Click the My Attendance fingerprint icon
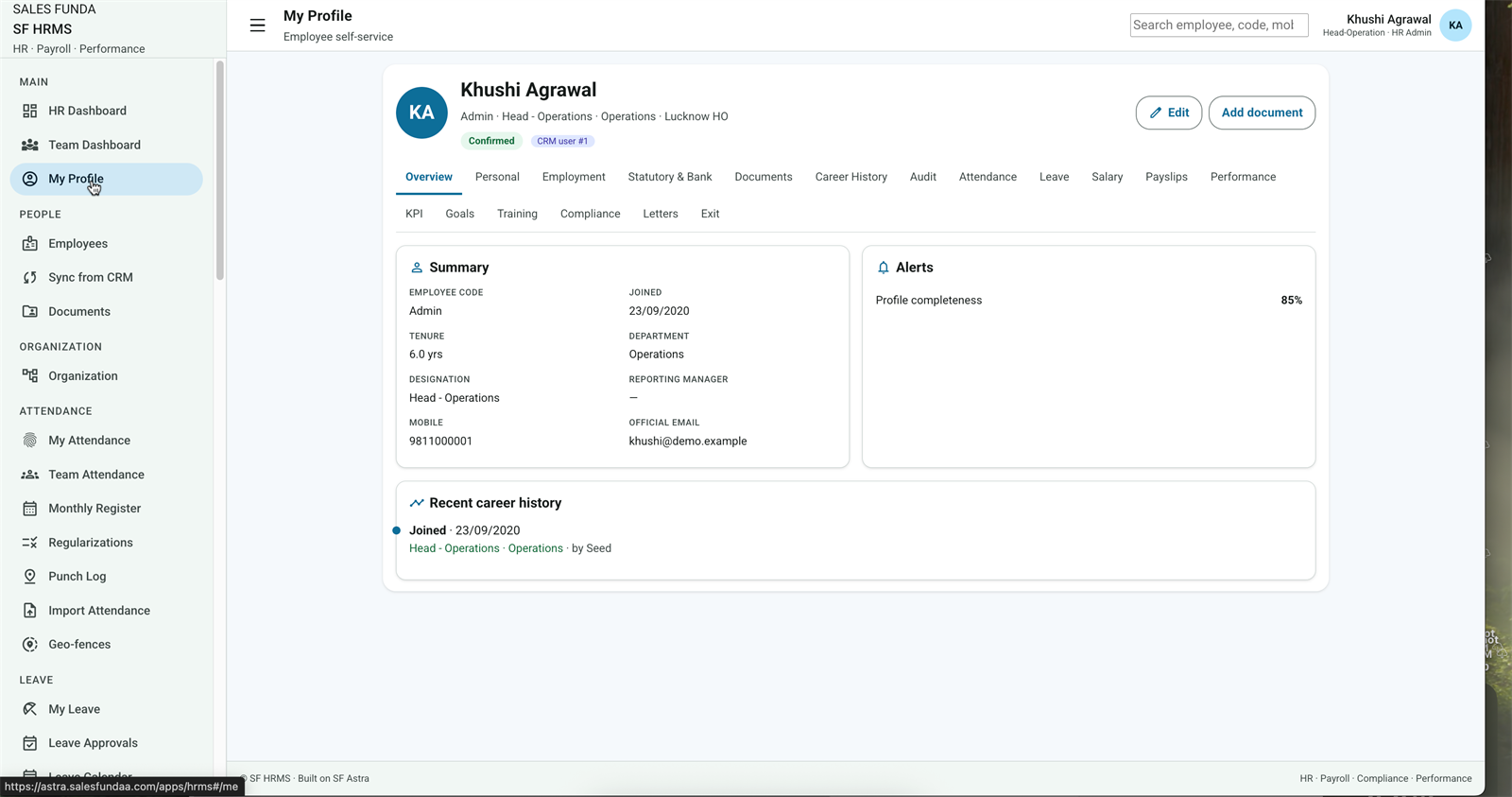The height and width of the screenshot is (797, 1512). coord(30,441)
